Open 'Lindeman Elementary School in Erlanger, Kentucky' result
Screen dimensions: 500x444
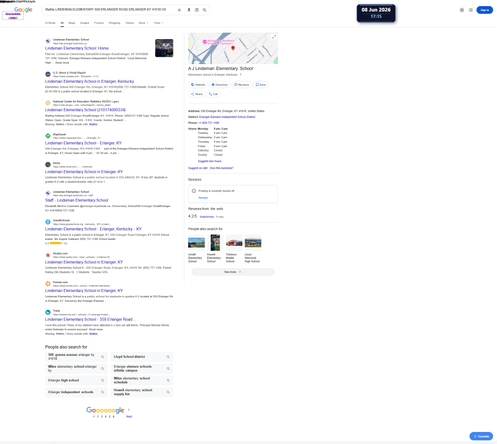click(89, 81)
